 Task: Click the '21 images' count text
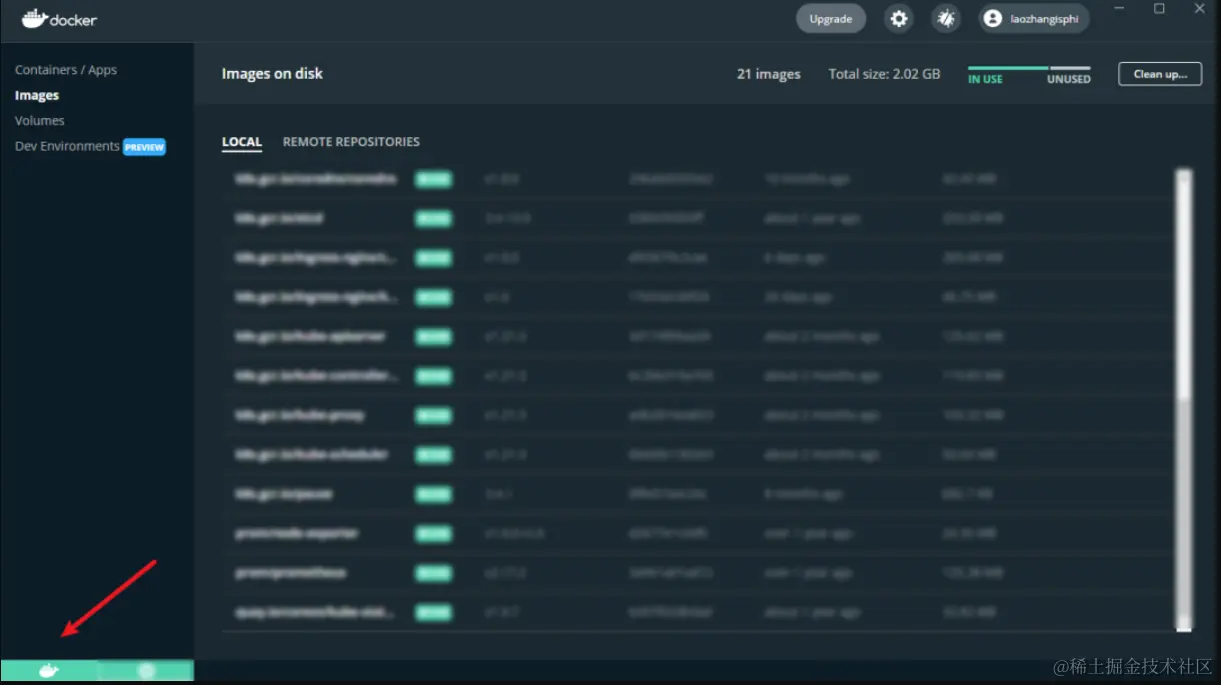[x=769, y=74]
